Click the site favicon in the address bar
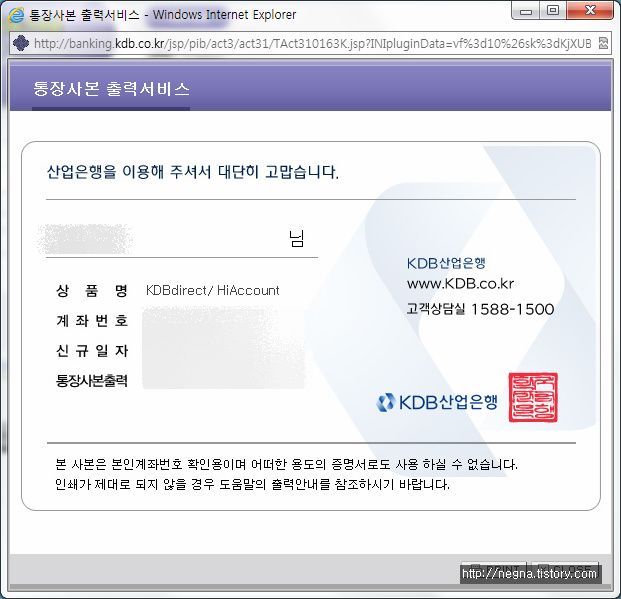The width and height of the screenshot is (621, 599). click(21, 43)
